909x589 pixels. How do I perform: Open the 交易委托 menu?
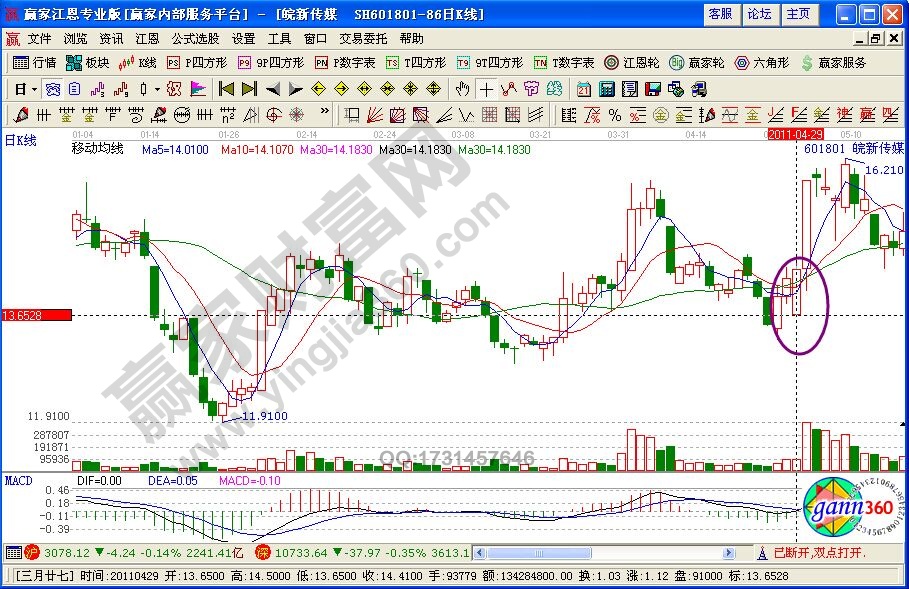(364, 39)
